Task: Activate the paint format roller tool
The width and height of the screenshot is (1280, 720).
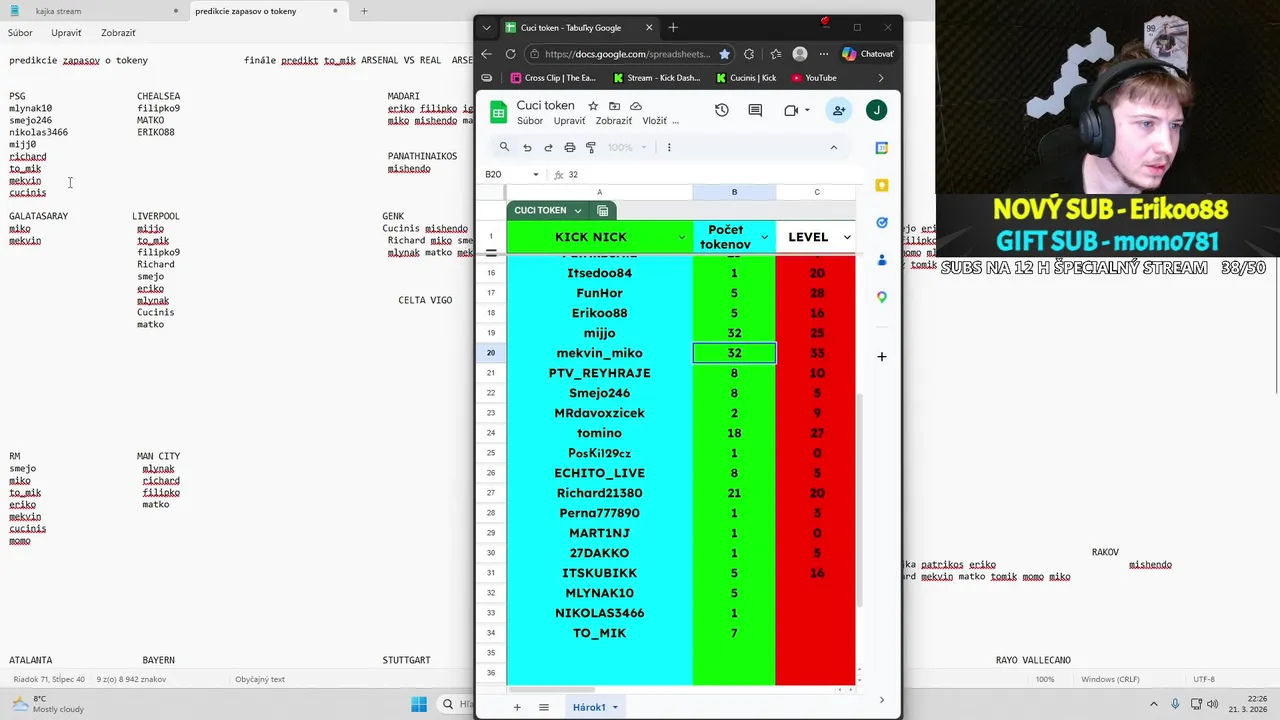Action: tap(591, 147)
